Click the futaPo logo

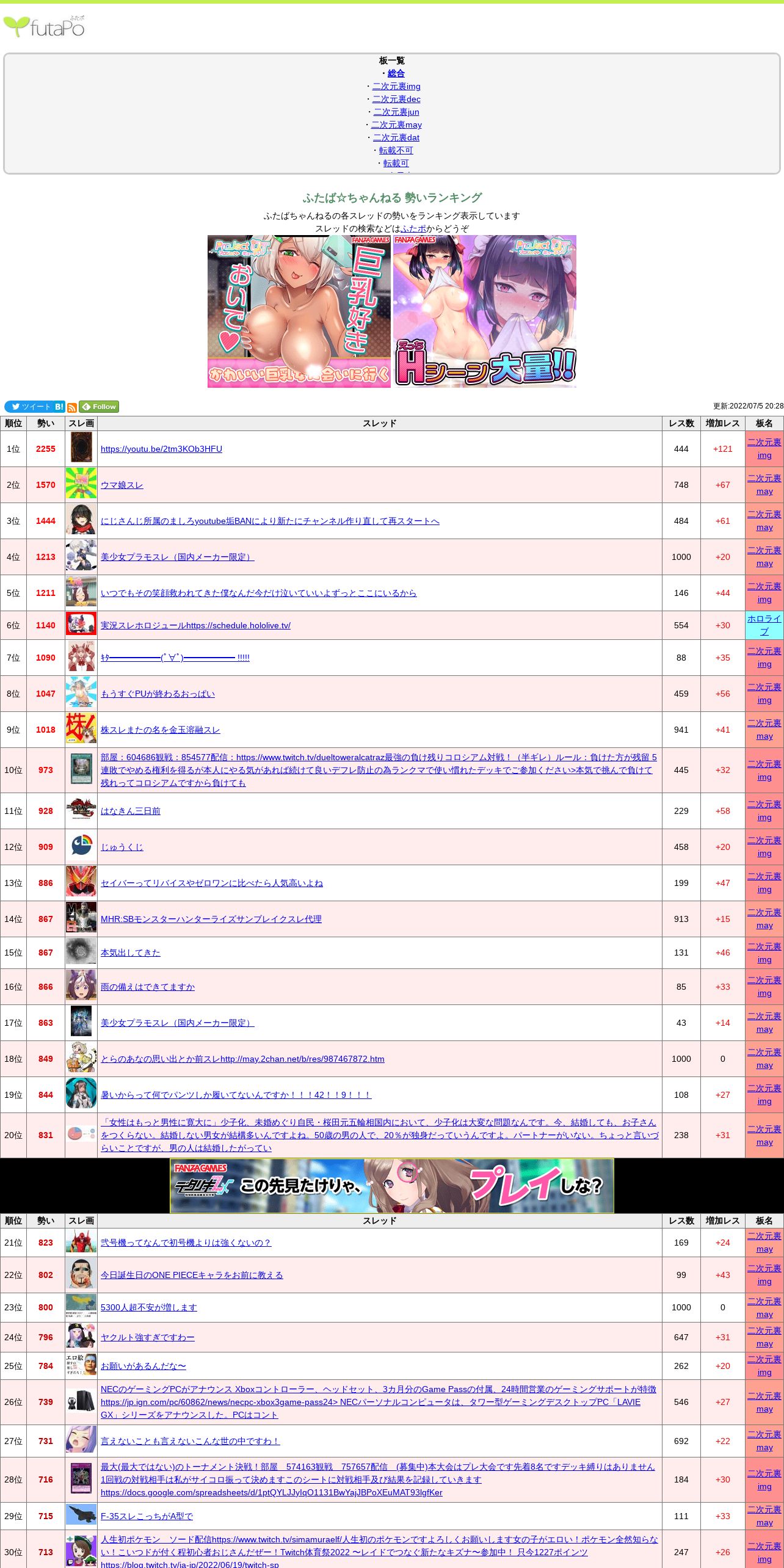[44, 27]
